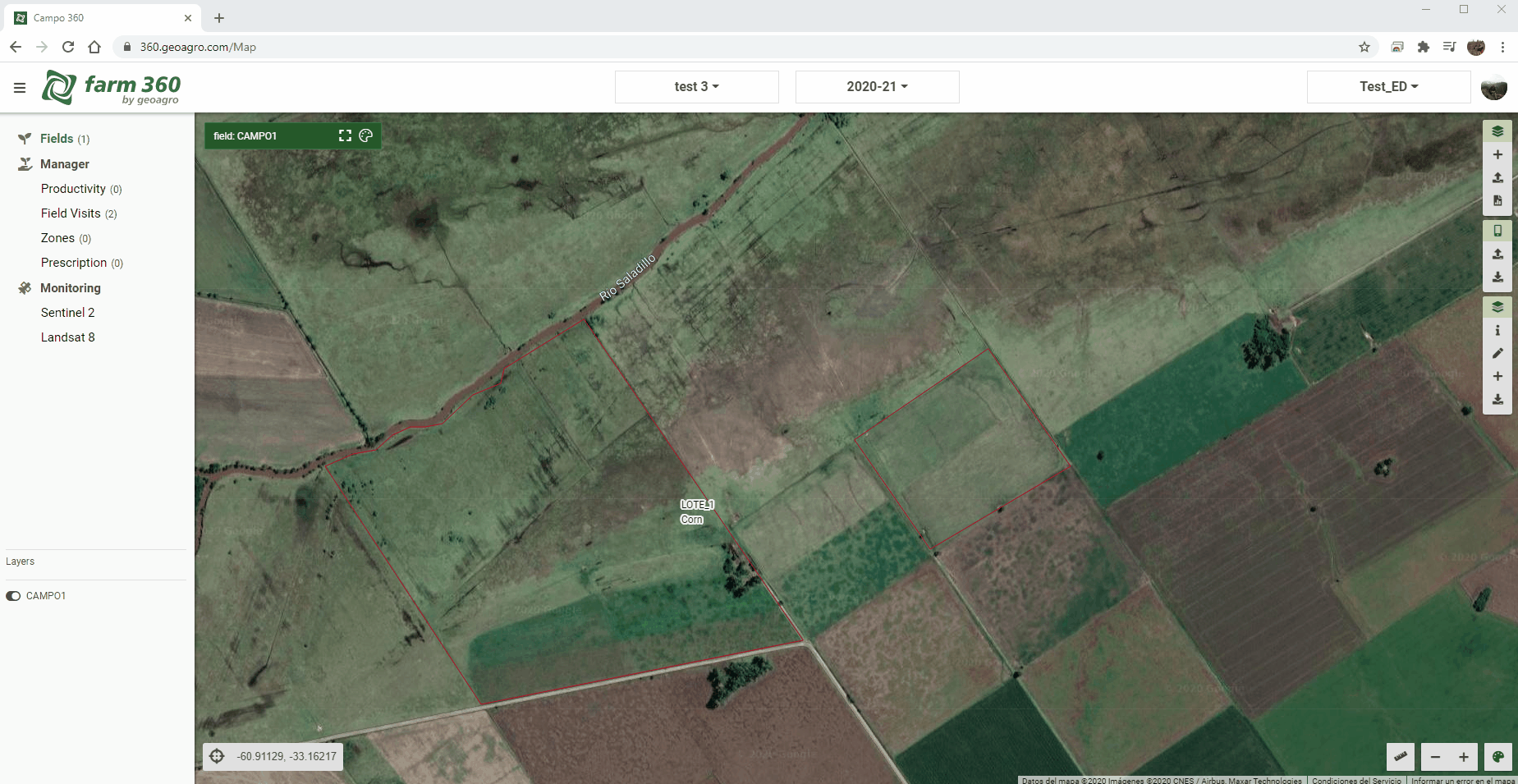Click the crosshair locate icon beside coordinates
Viewport: 1518px width, 784px height.
click(217, 756)
